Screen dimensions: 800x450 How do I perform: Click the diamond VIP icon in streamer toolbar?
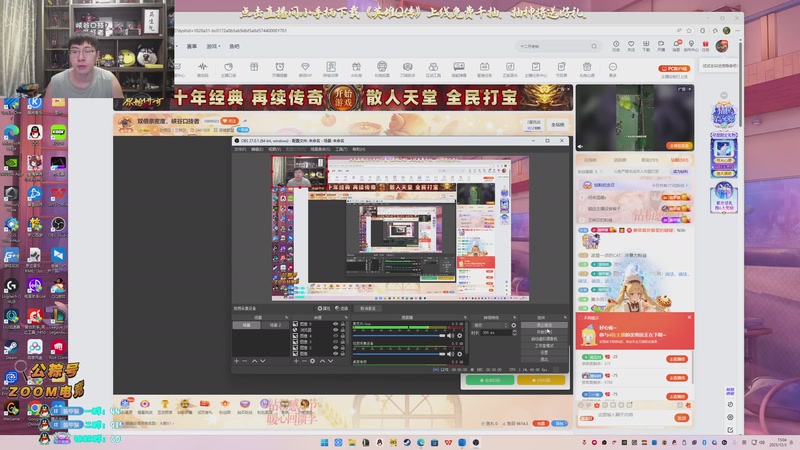pyautogui.click(x=305, y=67)
